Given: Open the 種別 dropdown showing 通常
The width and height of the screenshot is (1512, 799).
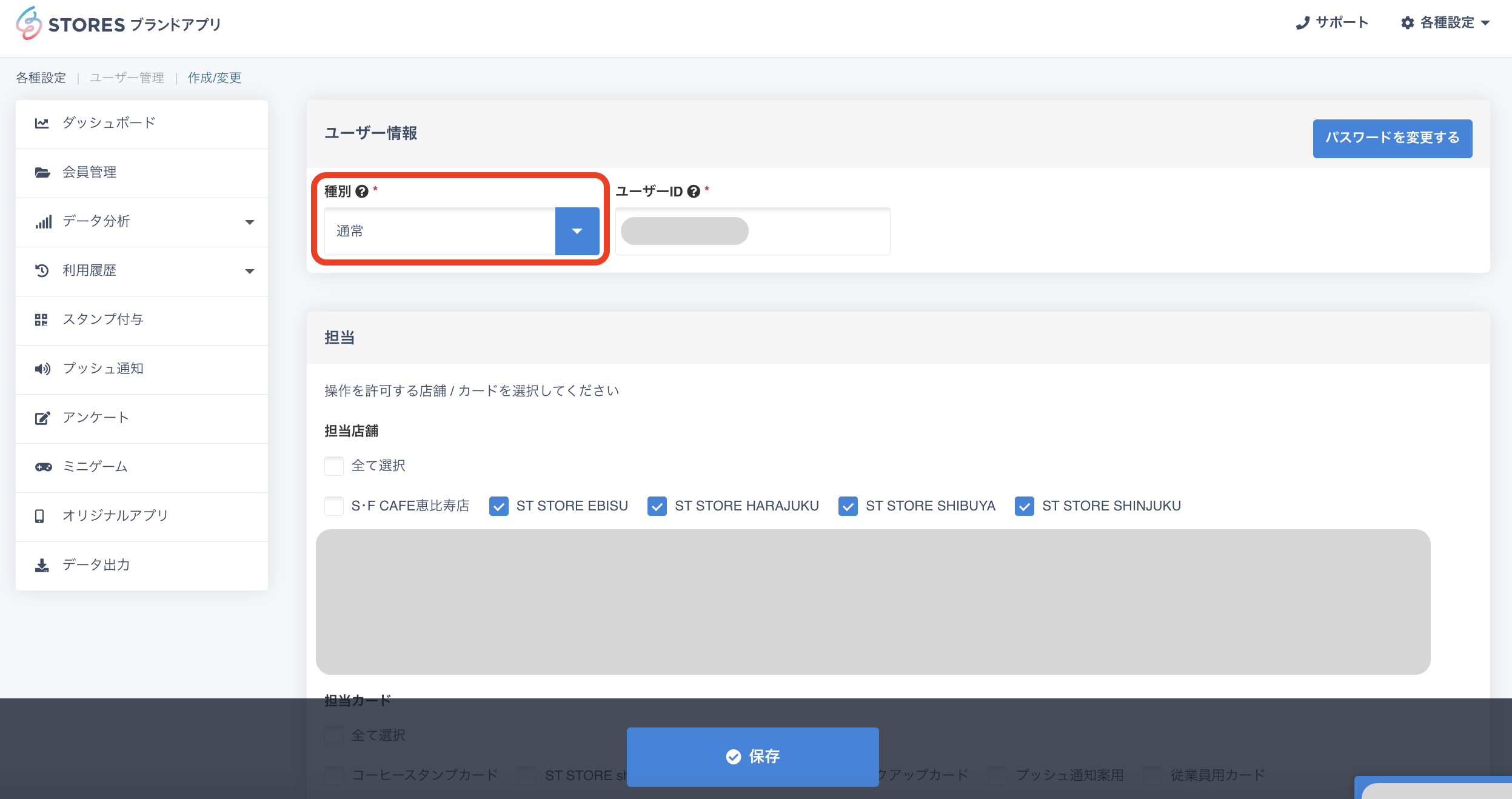Looking at the screenshot, I should click(x=577, y=231).
